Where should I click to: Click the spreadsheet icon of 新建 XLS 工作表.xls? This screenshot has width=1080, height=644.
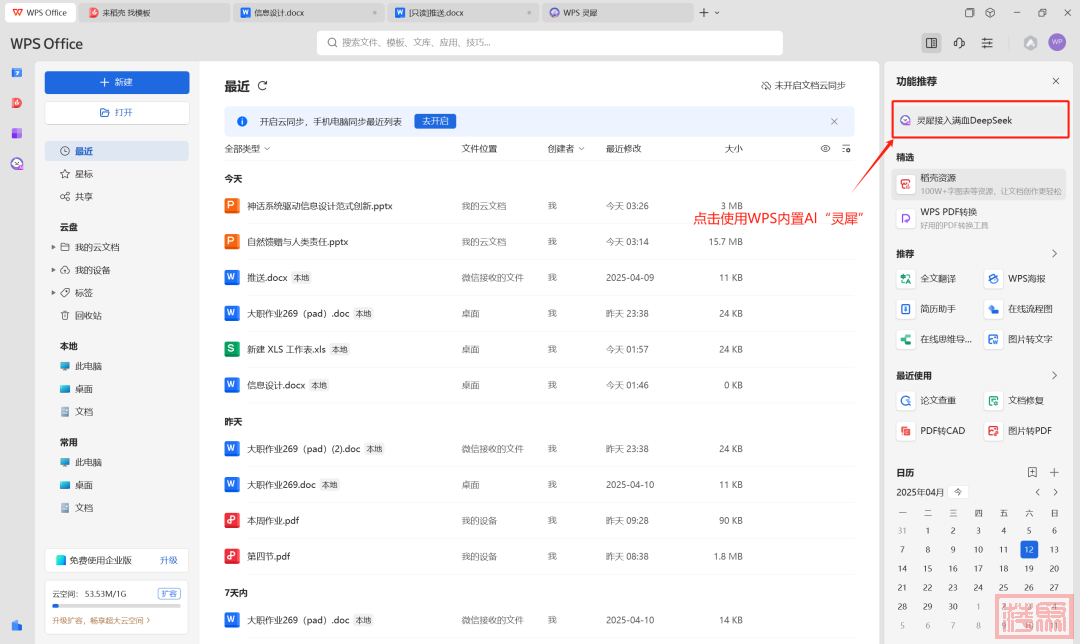pos(232,349)
